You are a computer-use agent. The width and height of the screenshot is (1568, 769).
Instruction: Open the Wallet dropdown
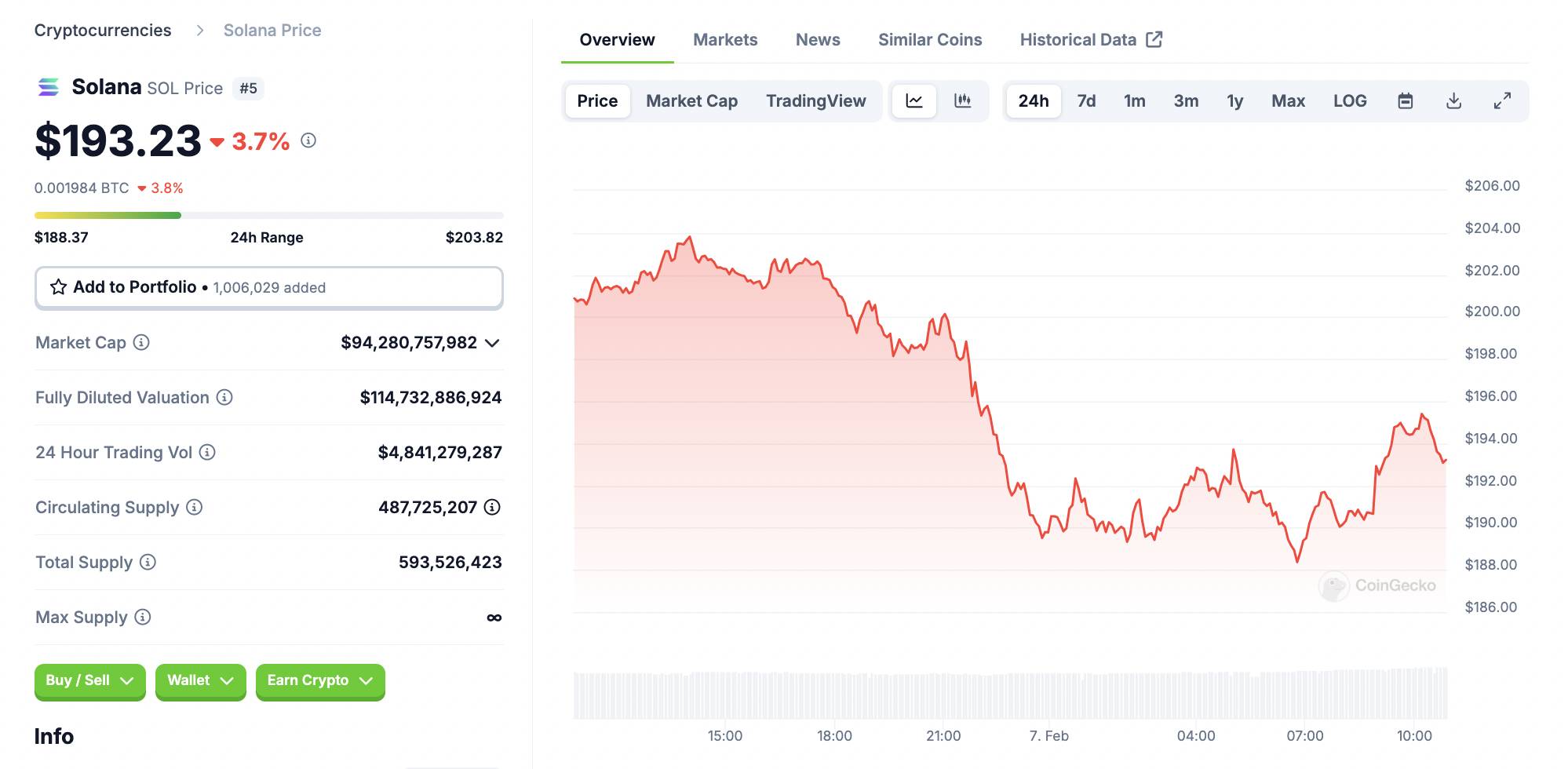pos(200,681)
